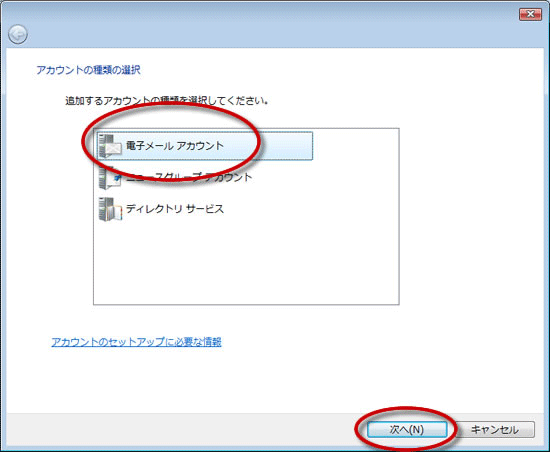The width and height of the screenshot is (550, 452).
Task: Choose ニュースグループ アカウント label
Action: (189, 177)
